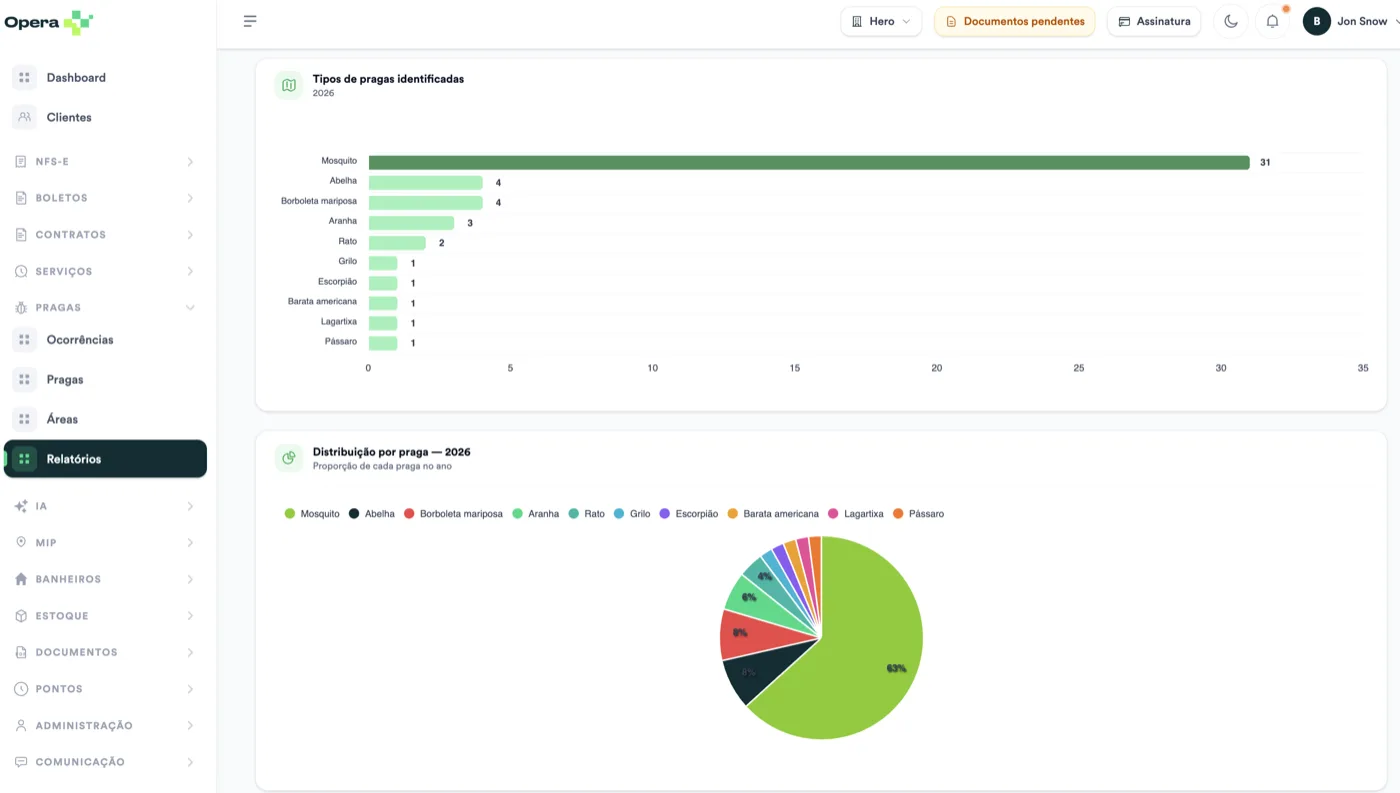Toggle Borboleta mariposa in the pie legend

point(453,514)
